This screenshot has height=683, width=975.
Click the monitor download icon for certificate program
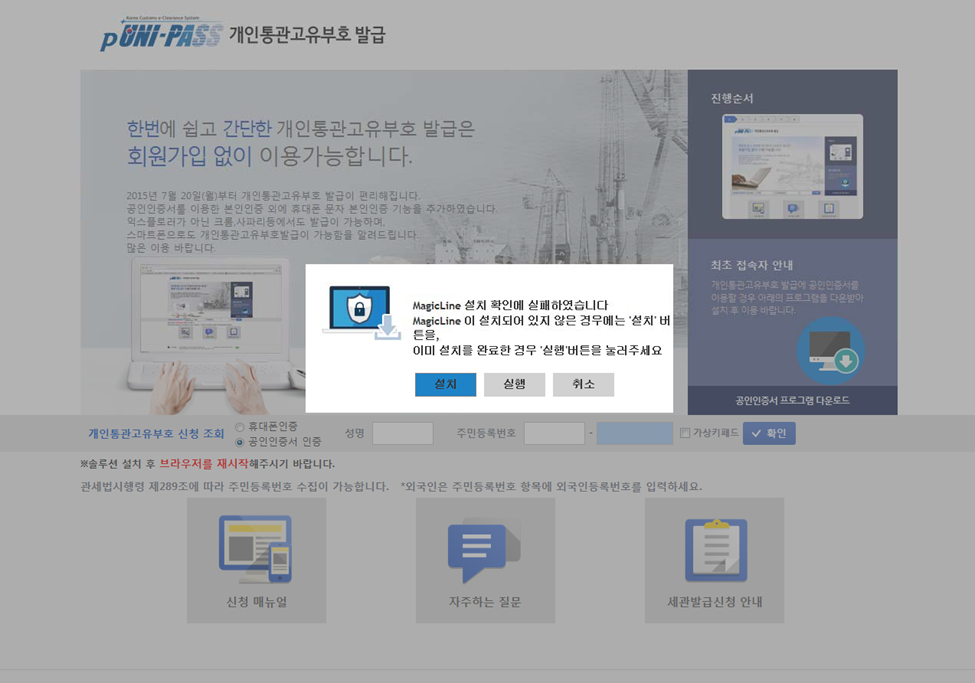[x=830, y=352]
